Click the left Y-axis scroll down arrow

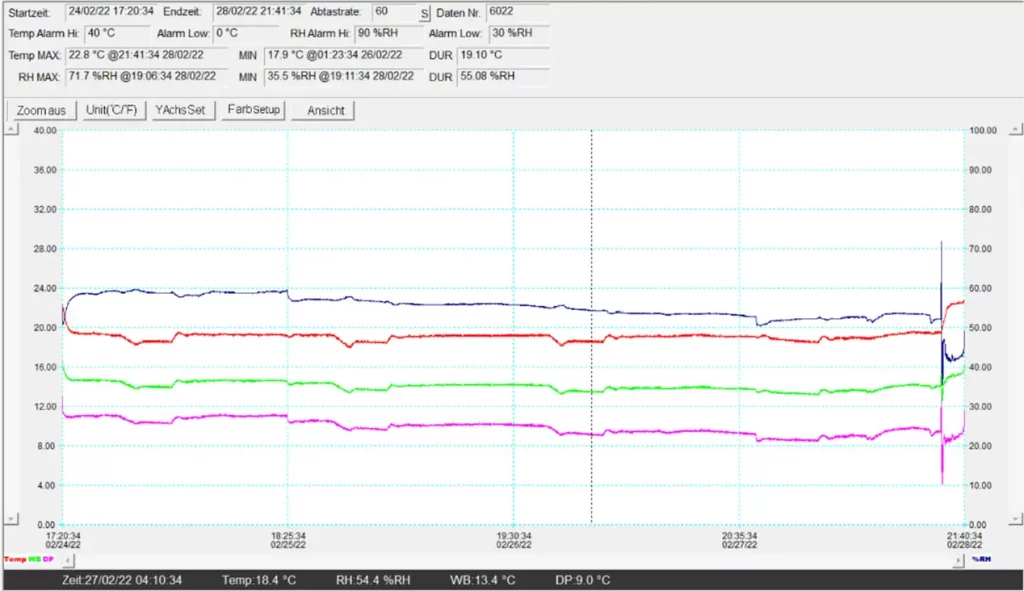[12, 519]
